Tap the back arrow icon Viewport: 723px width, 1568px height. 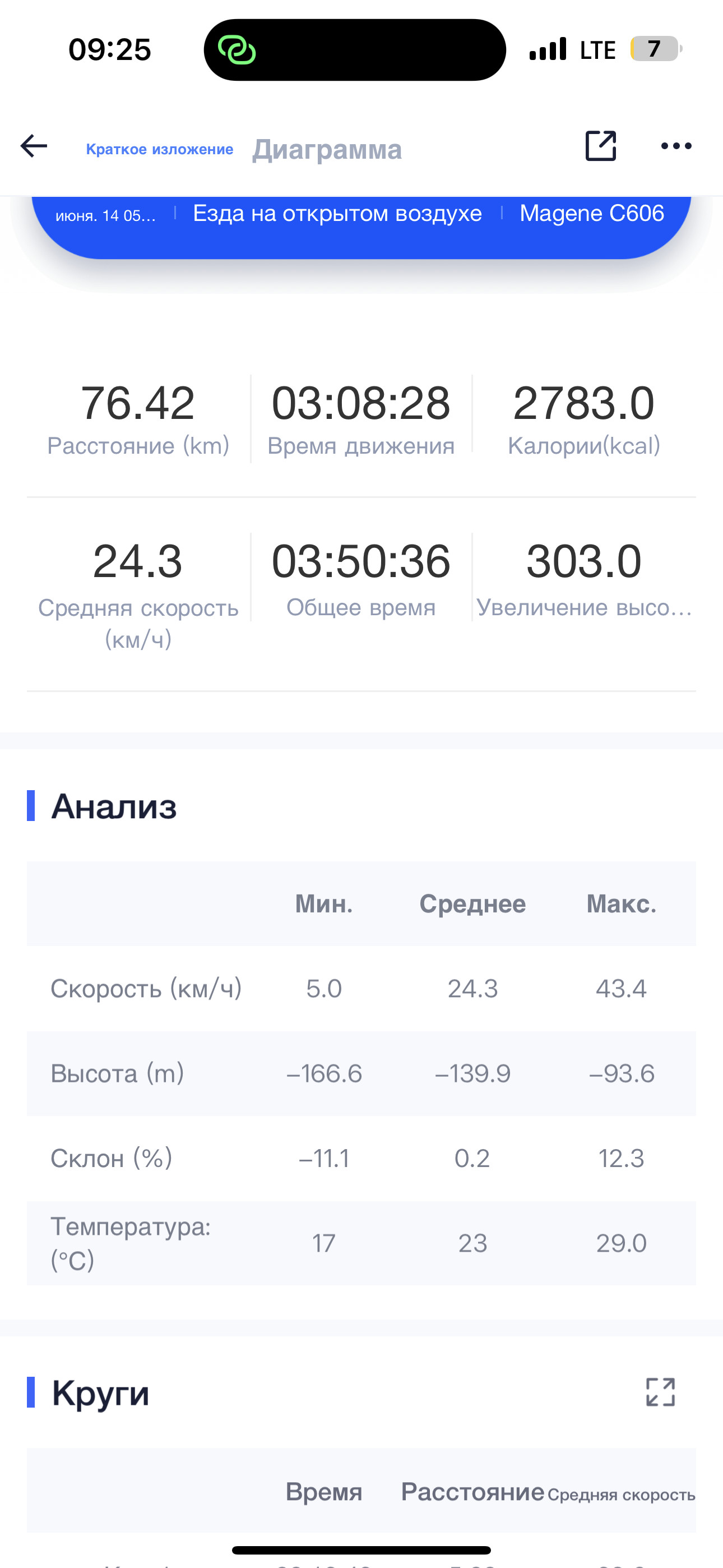(x=34, y=146)
